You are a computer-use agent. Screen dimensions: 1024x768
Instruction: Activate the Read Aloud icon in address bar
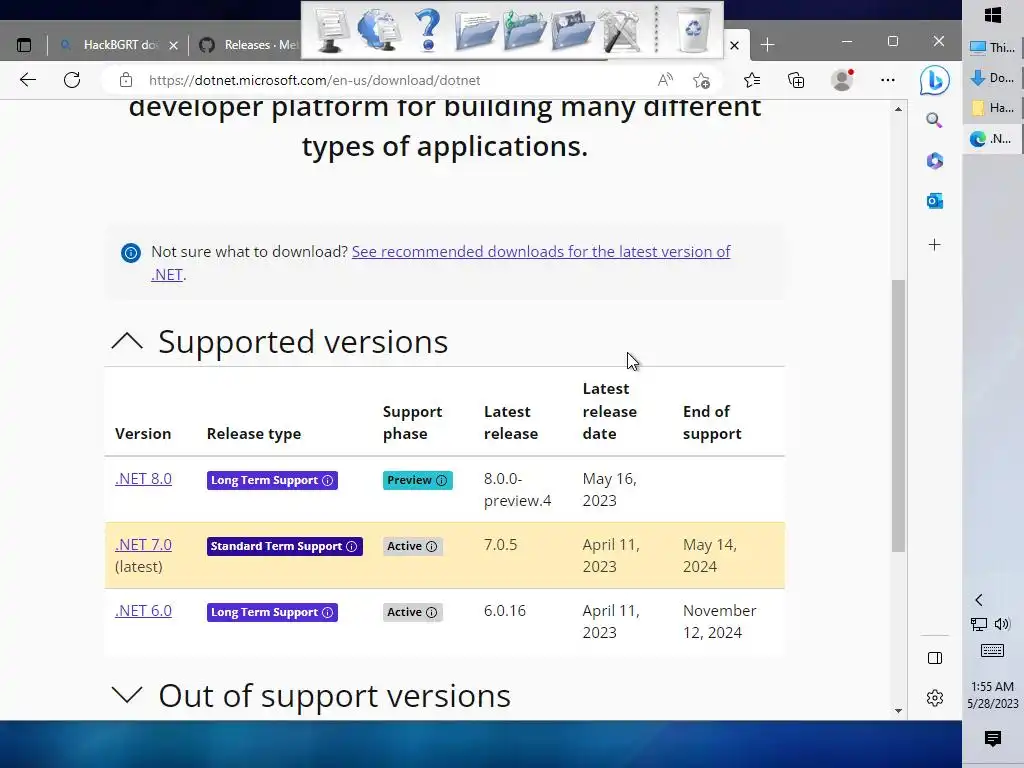pyautogui.click(x=665, y=80)
